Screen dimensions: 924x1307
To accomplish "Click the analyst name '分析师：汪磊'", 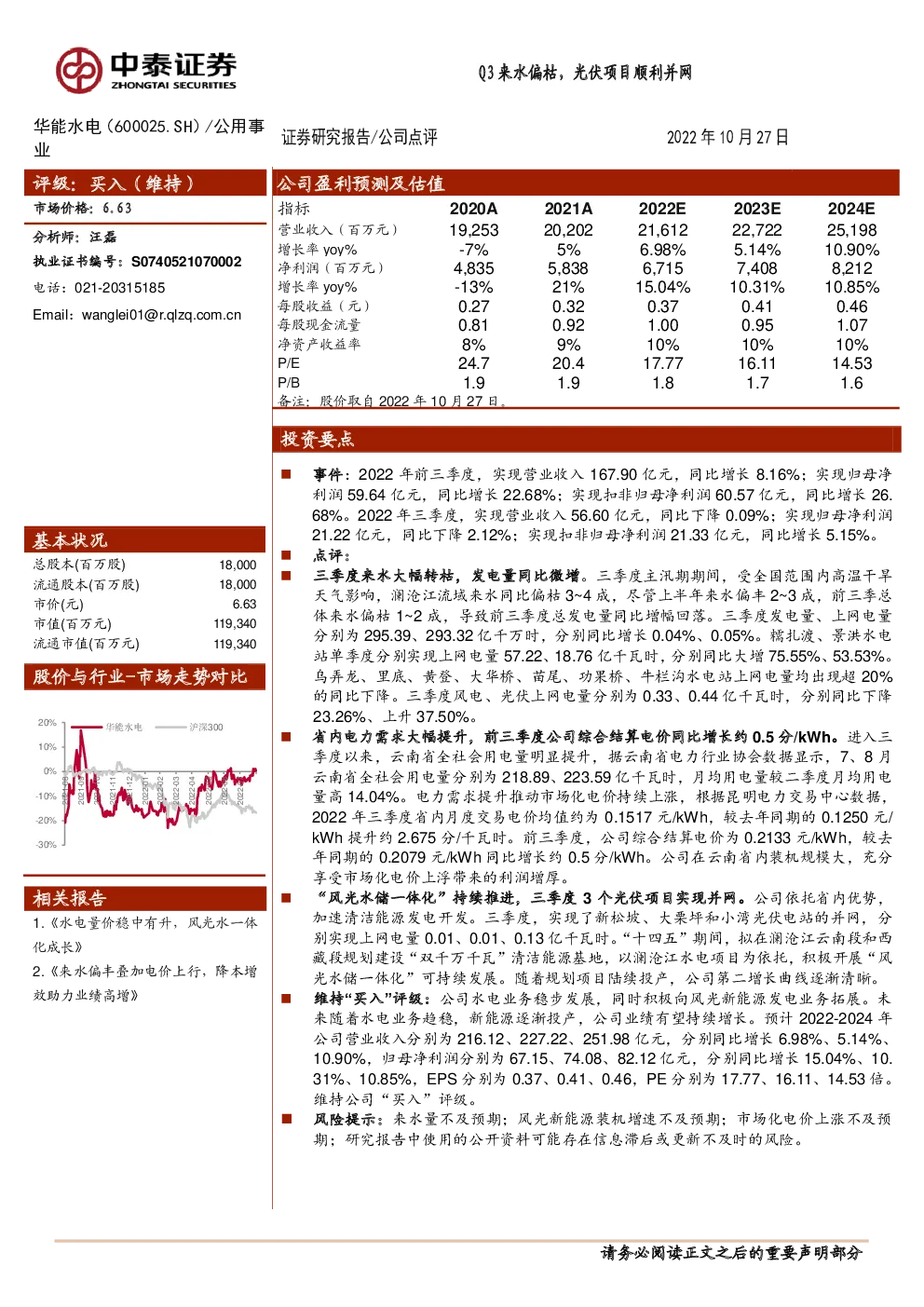I will (x=75, y=237).
